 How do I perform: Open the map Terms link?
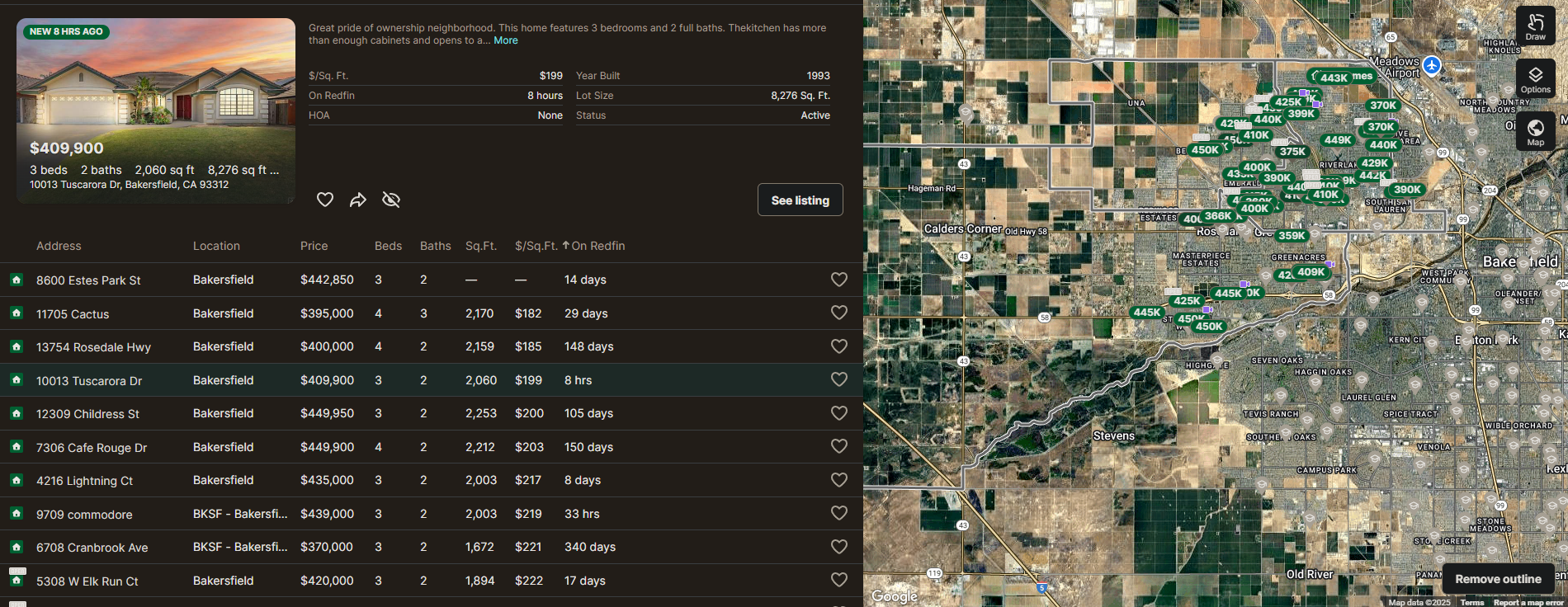[x=1471, y=603]
